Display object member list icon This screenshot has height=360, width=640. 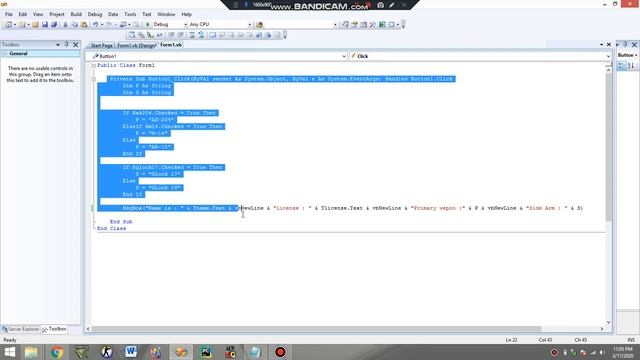tap(131, 35)
